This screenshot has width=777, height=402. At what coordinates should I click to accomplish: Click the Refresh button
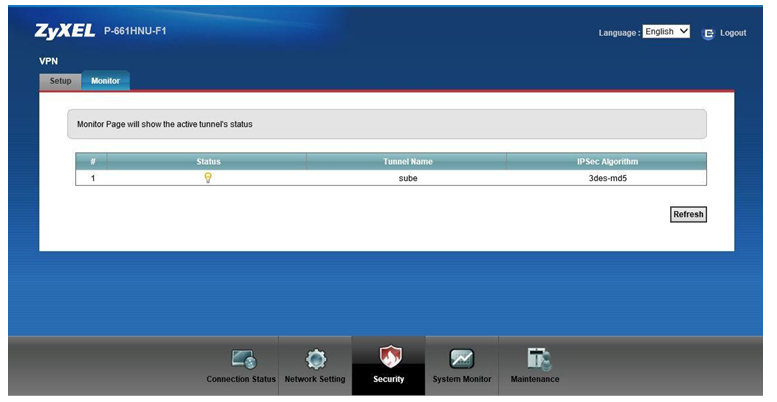click(x=688, y=214)
